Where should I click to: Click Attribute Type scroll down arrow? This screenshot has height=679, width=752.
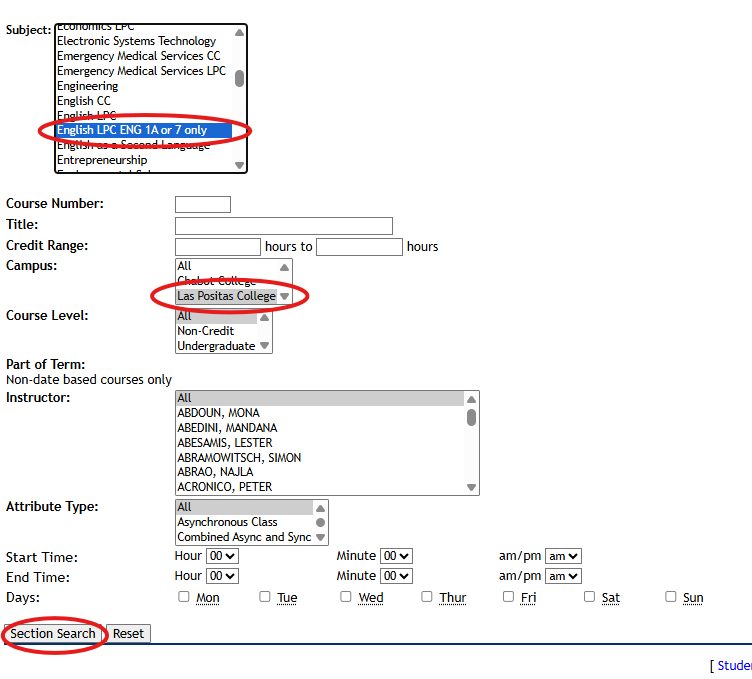320,537
